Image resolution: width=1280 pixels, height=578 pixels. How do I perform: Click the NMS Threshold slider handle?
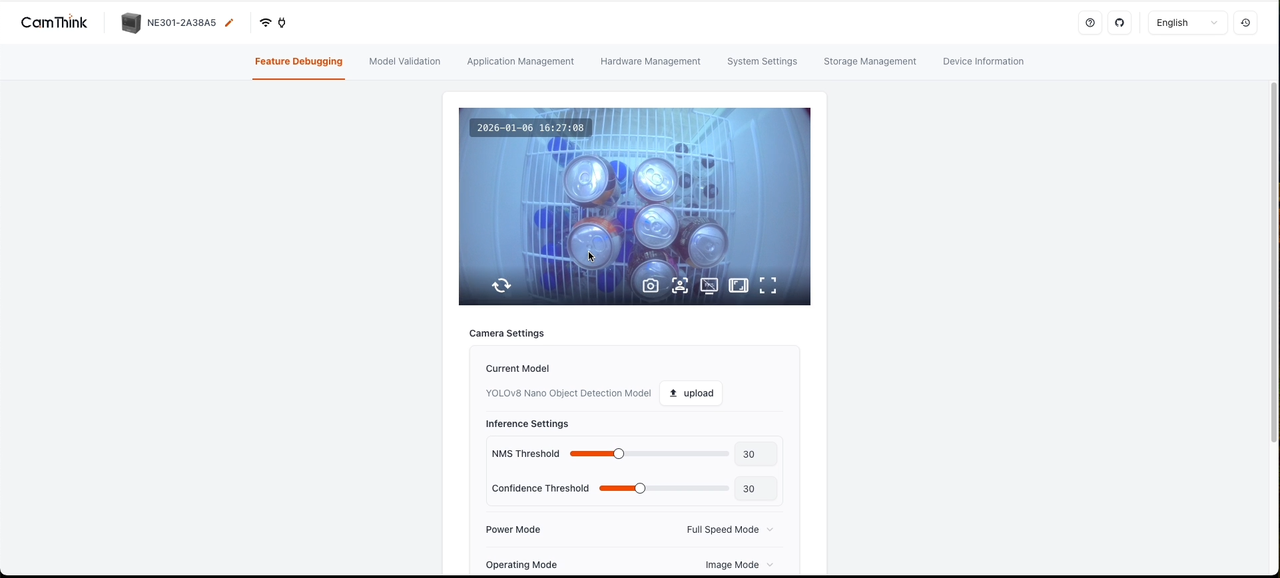click(619, 454)
